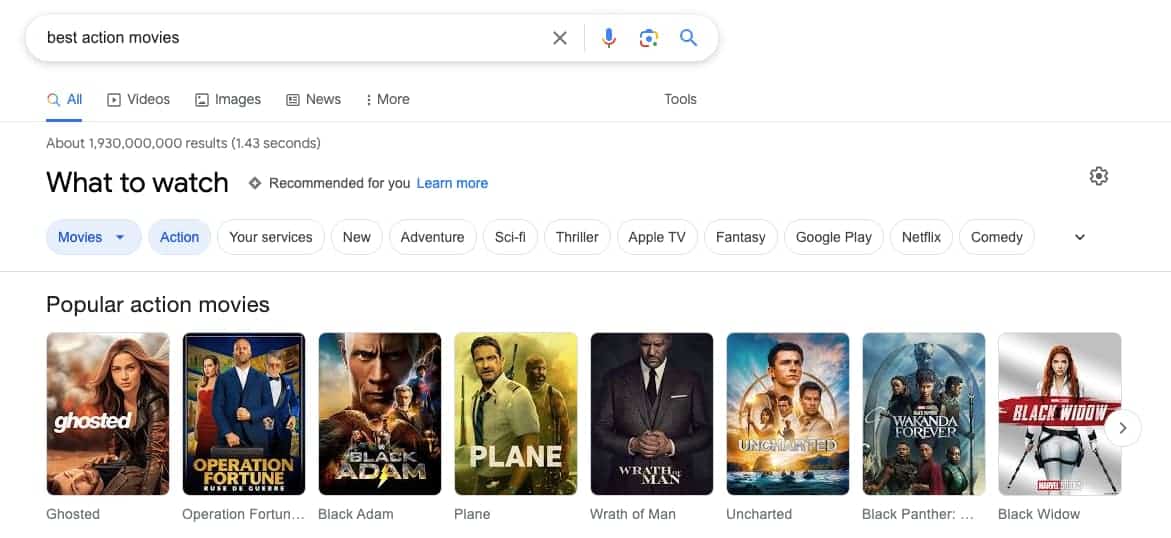
Task: Expand the filter chips with the chevron
Action: (x=1079, y=237)
